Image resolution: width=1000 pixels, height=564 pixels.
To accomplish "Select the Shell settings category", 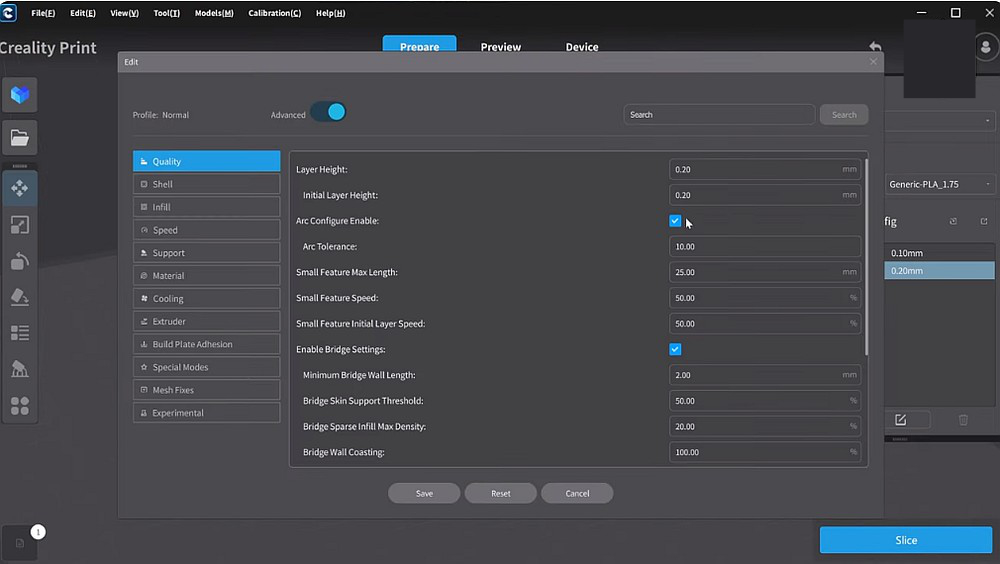I will point(207,184).
